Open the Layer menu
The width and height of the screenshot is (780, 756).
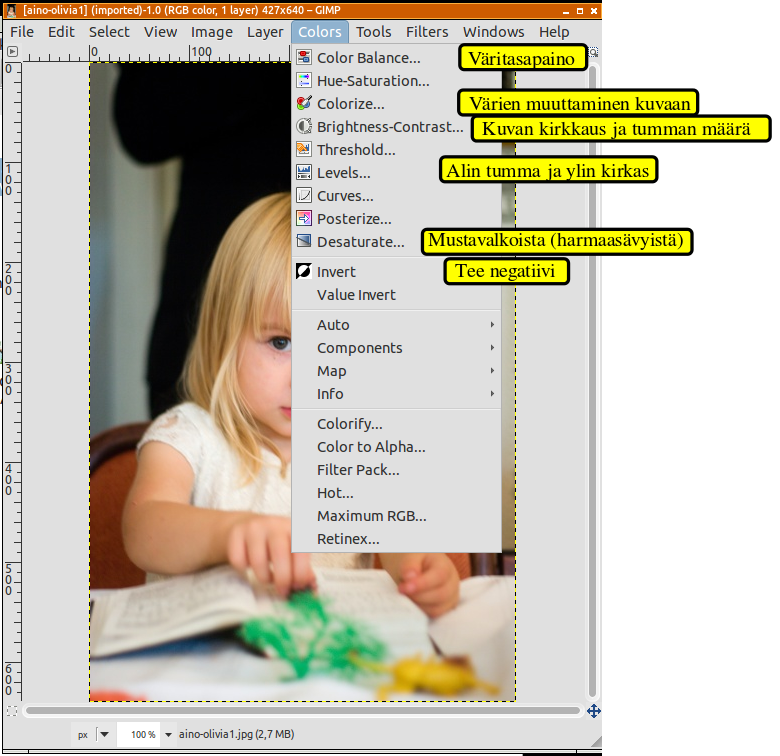tap(265, 32)
